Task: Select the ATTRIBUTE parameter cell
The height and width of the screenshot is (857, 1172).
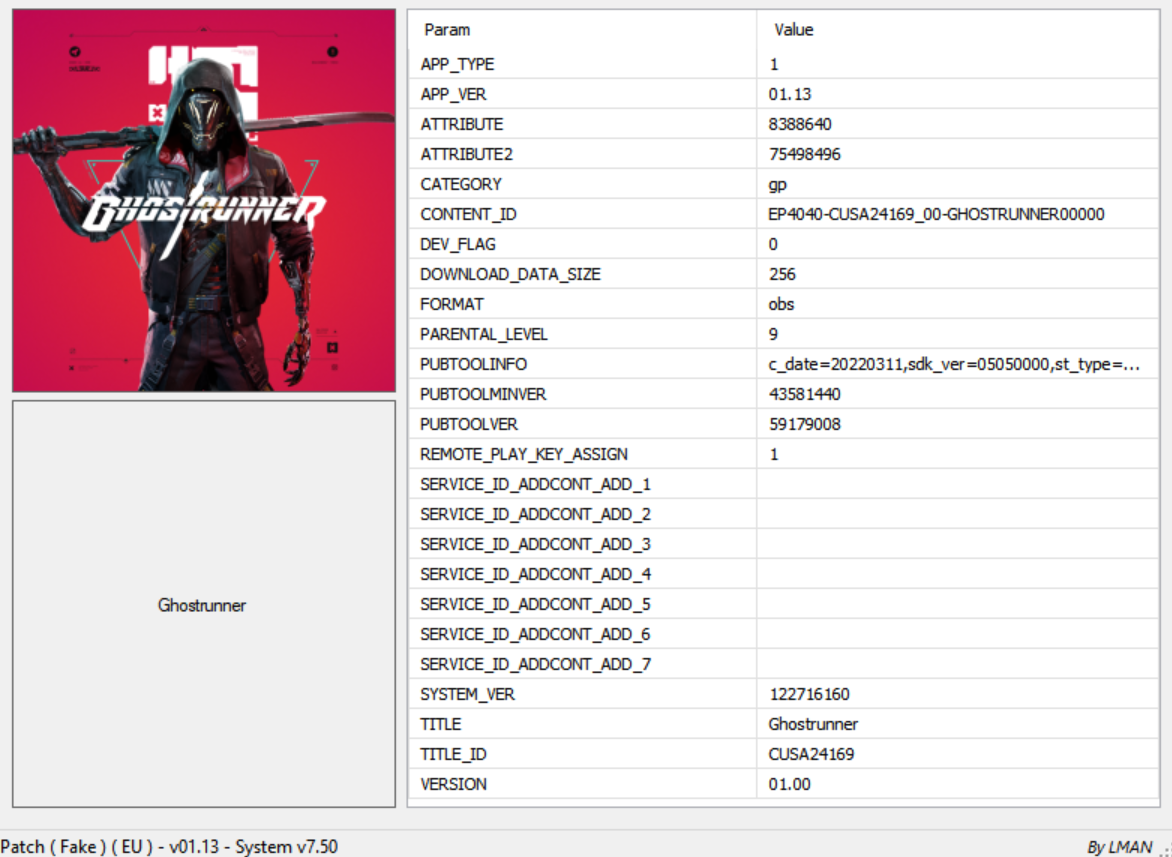Action: (x=582, y=124)
